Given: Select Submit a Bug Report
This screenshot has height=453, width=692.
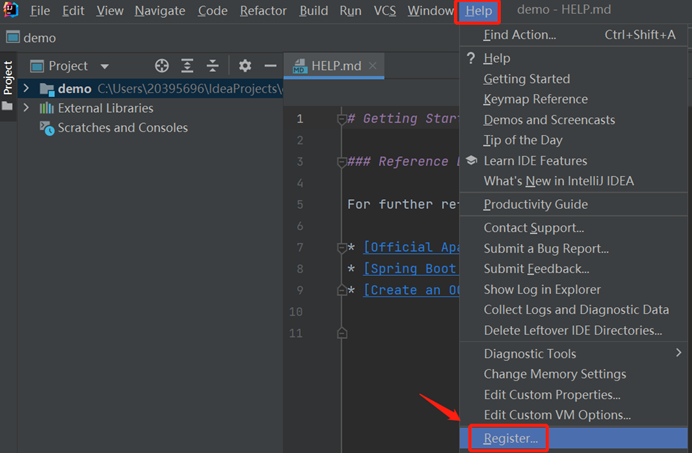Looking at the screenshot, I should click(574, 249).
